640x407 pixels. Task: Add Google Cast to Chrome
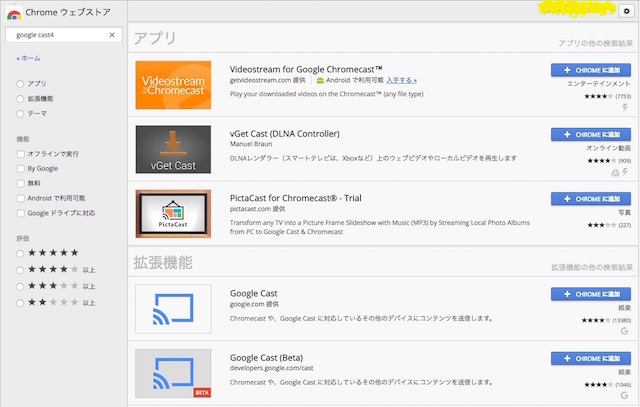pos(591,294)
